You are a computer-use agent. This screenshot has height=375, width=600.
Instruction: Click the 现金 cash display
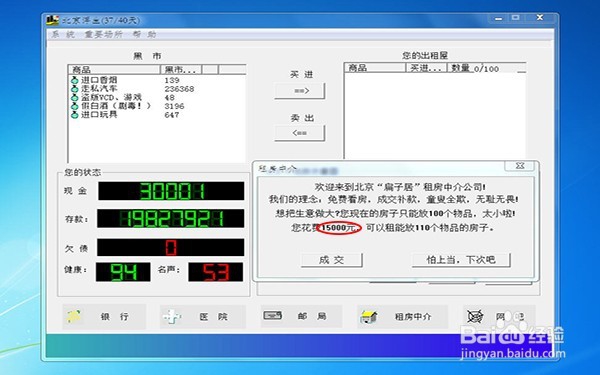coord(171,191)
